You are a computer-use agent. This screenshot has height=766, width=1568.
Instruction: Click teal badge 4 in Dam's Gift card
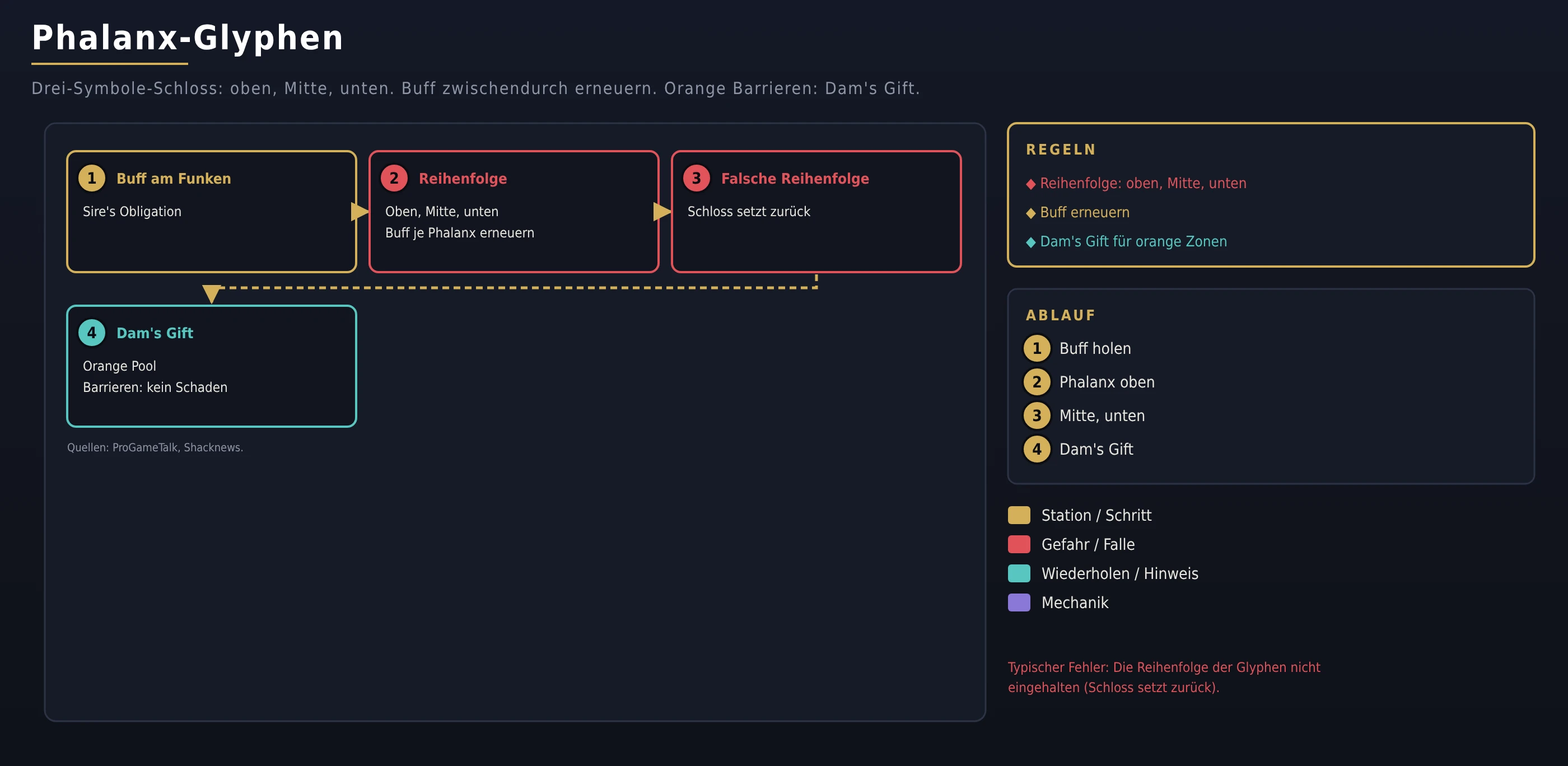(92, 333)
